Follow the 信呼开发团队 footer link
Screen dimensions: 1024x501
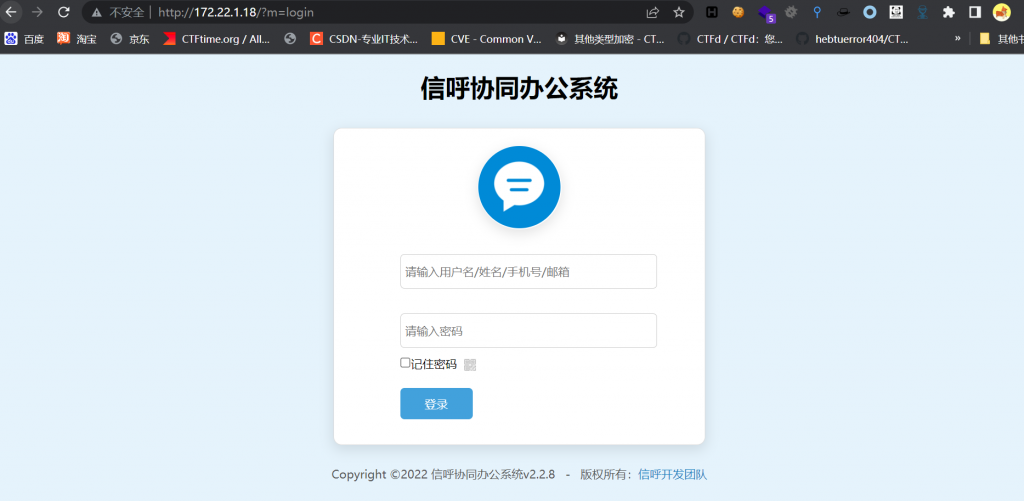tap(672, 474)
